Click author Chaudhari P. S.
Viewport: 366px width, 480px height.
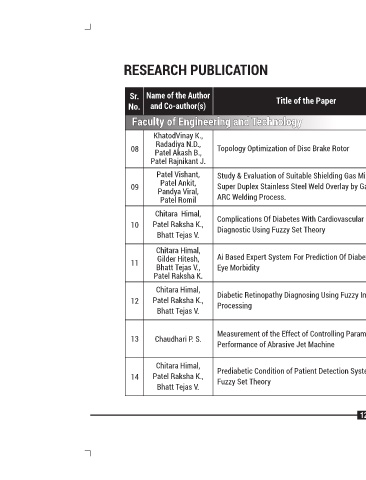[x=178, y=339]
